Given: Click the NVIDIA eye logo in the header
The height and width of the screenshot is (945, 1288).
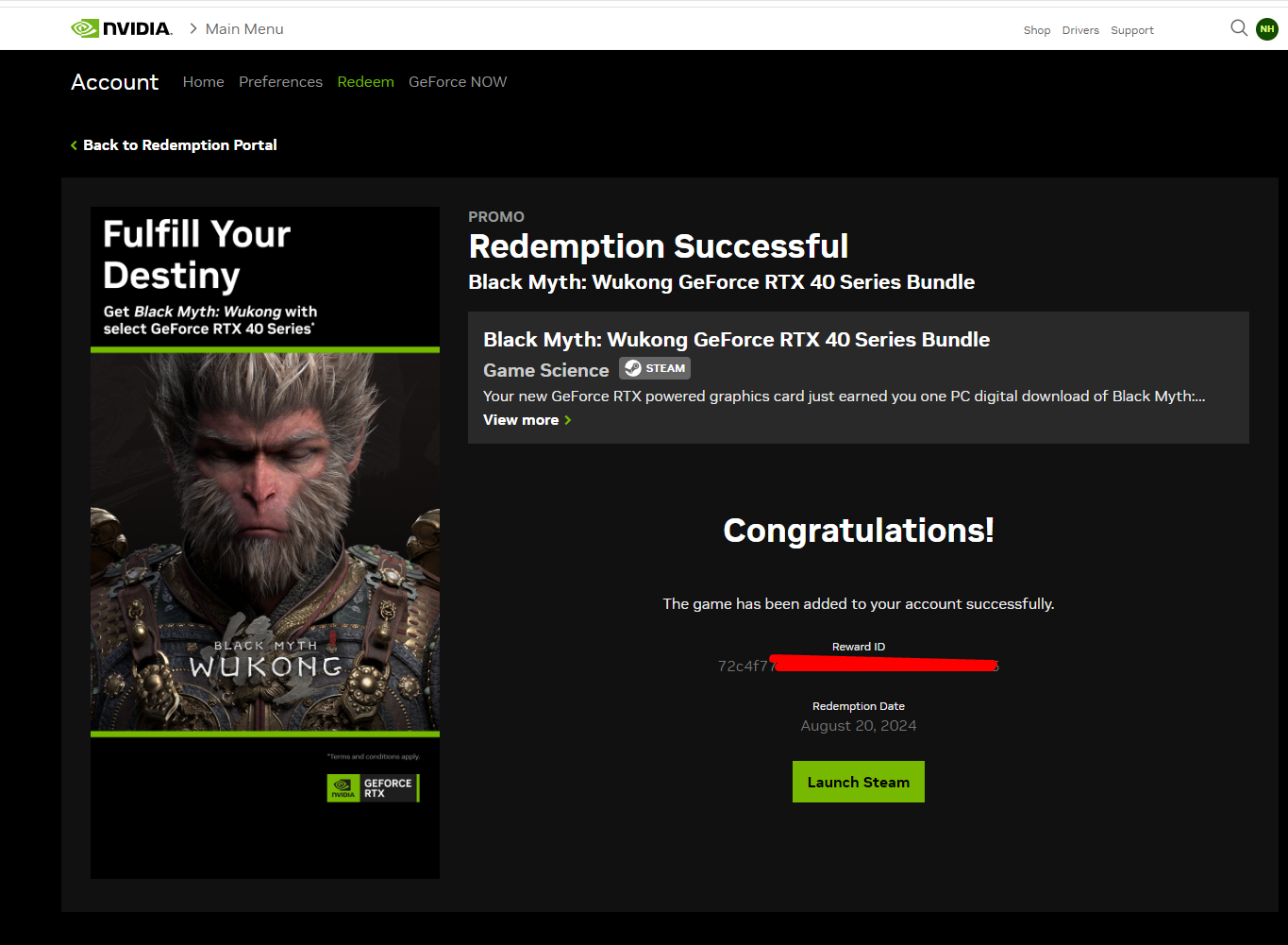Looking at the screenshot, I should pyautogui.click(x=84, y=28).
